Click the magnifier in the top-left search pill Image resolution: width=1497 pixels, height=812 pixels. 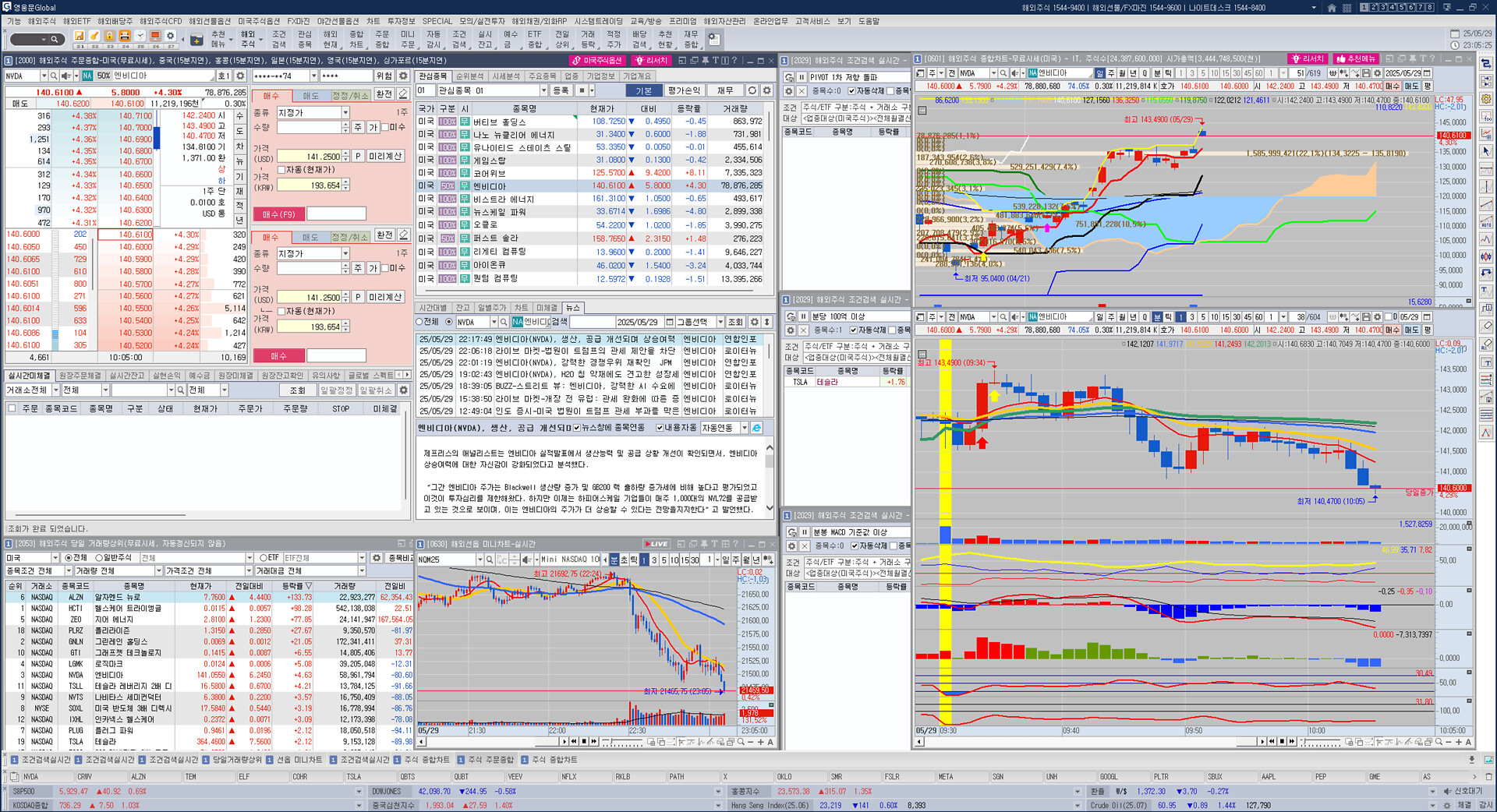[x=54, y=39]
